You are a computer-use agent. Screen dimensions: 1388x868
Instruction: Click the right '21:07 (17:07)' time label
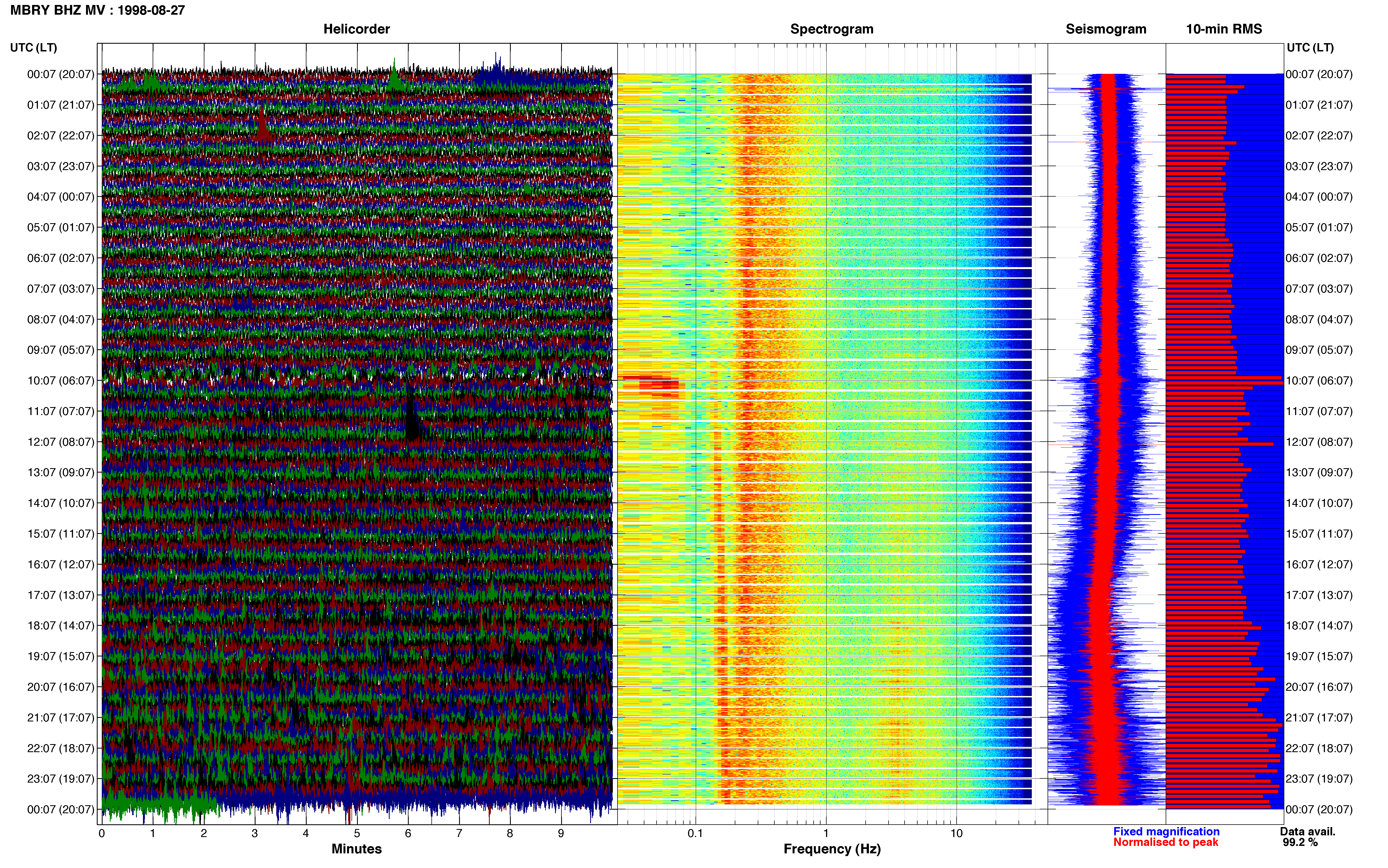pos(1319,718)
